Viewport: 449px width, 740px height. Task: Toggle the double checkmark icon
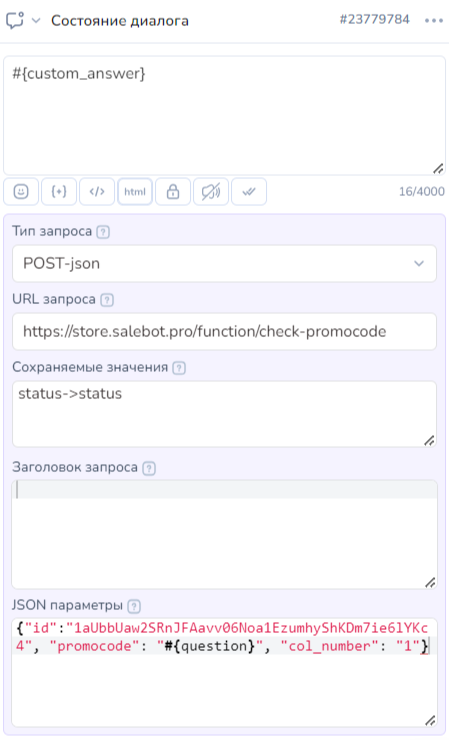click(x=249, y=192)
